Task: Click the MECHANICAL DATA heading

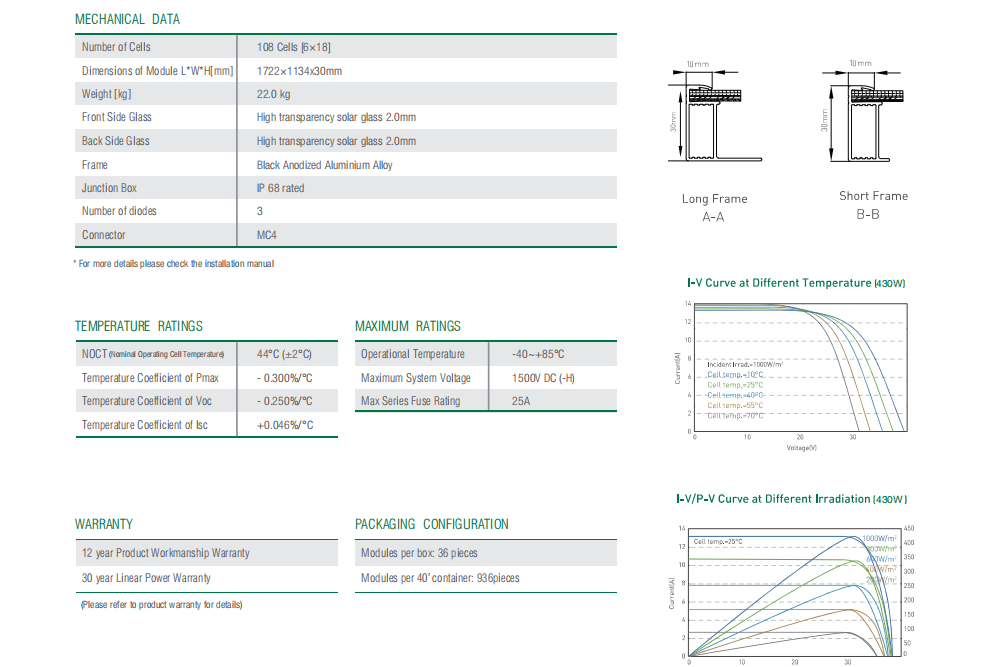Action: point(127,20)
